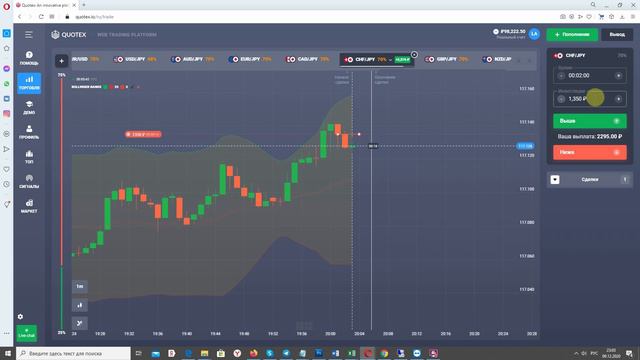Click the current price tag on price axis
The image size is (640, 360).
coord(525,146)
